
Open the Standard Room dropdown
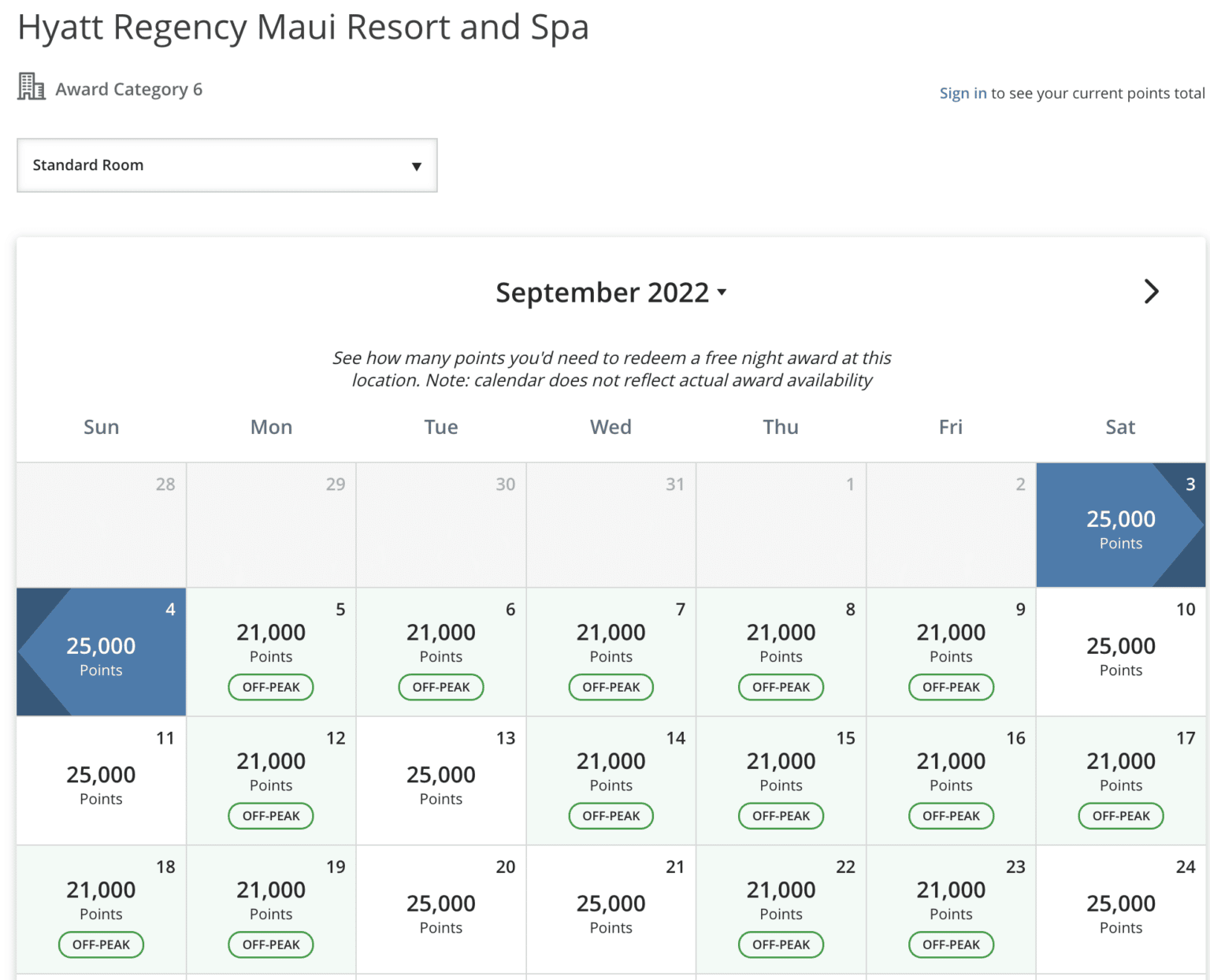[227, 165]
